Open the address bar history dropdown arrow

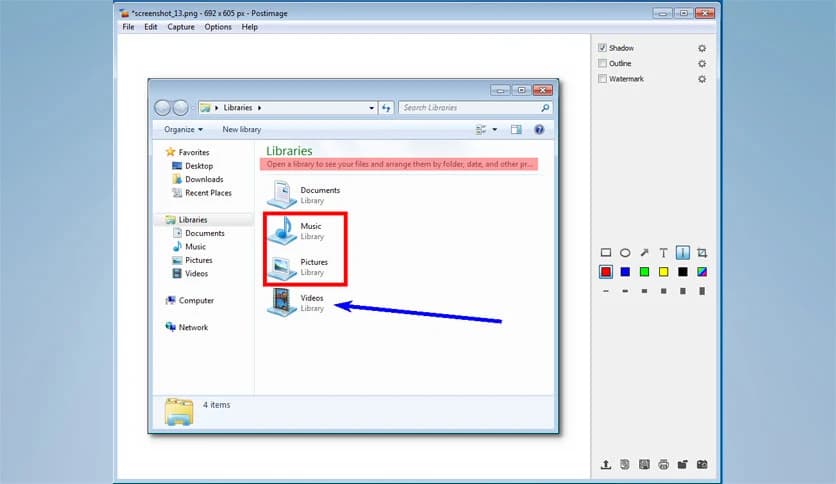[371, 108]
